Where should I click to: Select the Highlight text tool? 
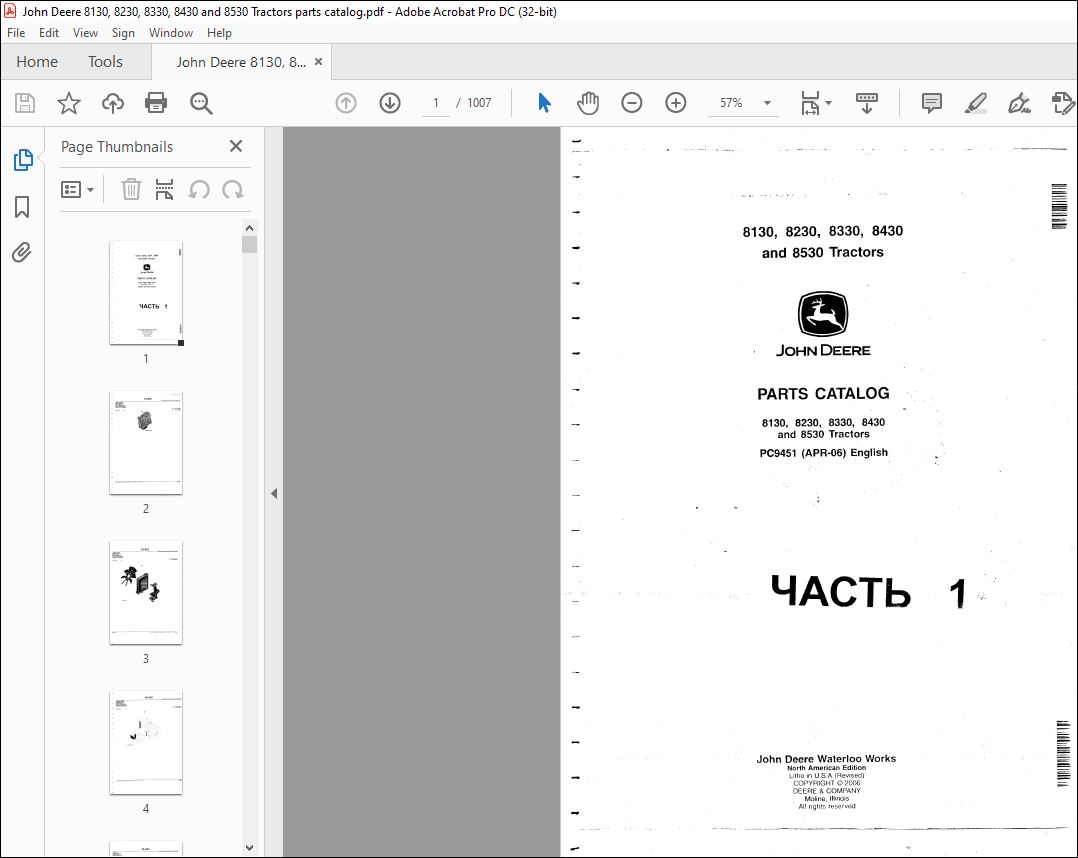coord(976,103)
